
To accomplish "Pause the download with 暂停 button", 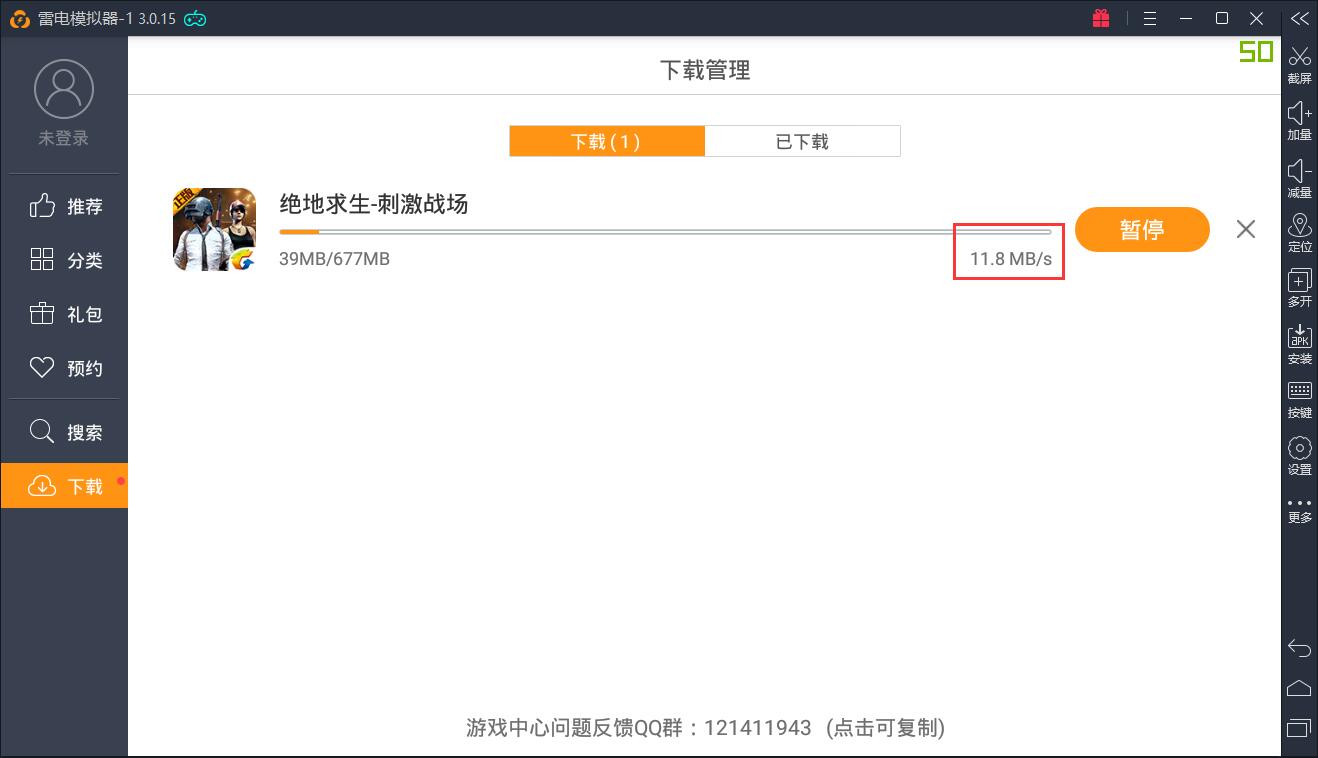I will (1142, 230).
